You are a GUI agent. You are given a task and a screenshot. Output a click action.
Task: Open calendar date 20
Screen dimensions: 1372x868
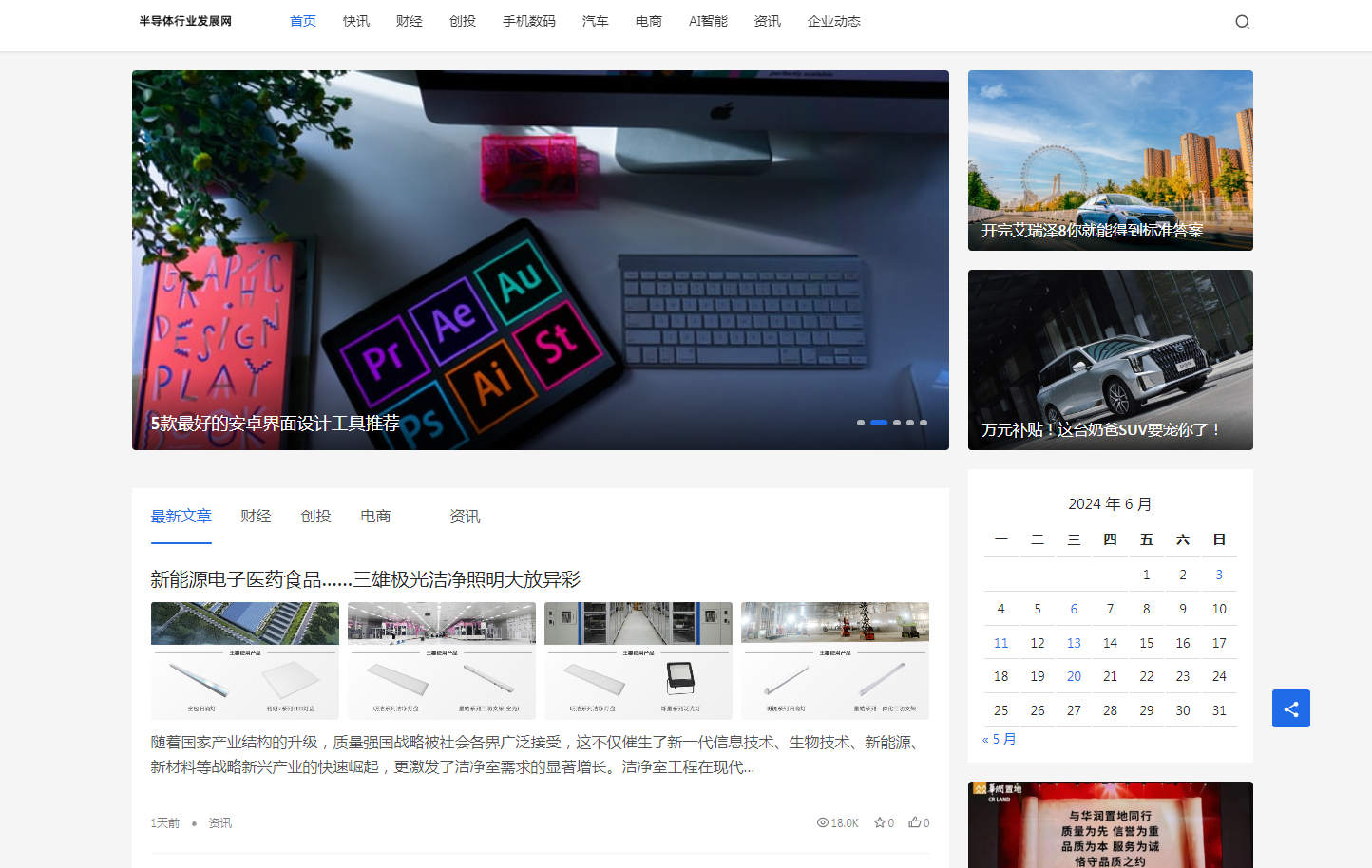[1074, 676]
